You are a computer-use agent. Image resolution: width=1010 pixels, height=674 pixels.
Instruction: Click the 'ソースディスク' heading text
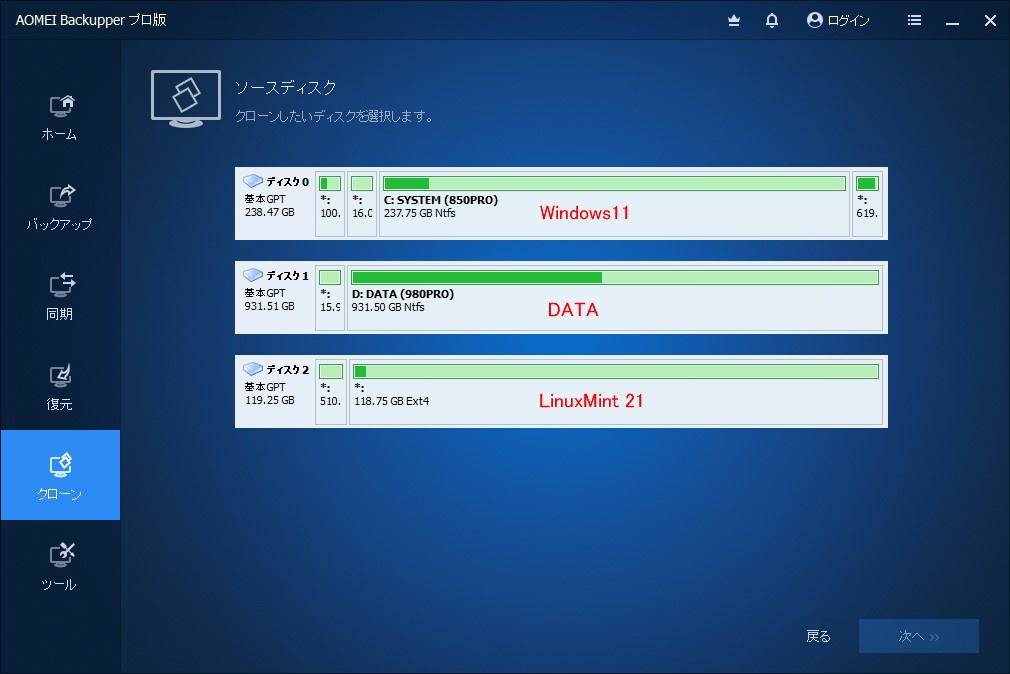pos(285,88)
